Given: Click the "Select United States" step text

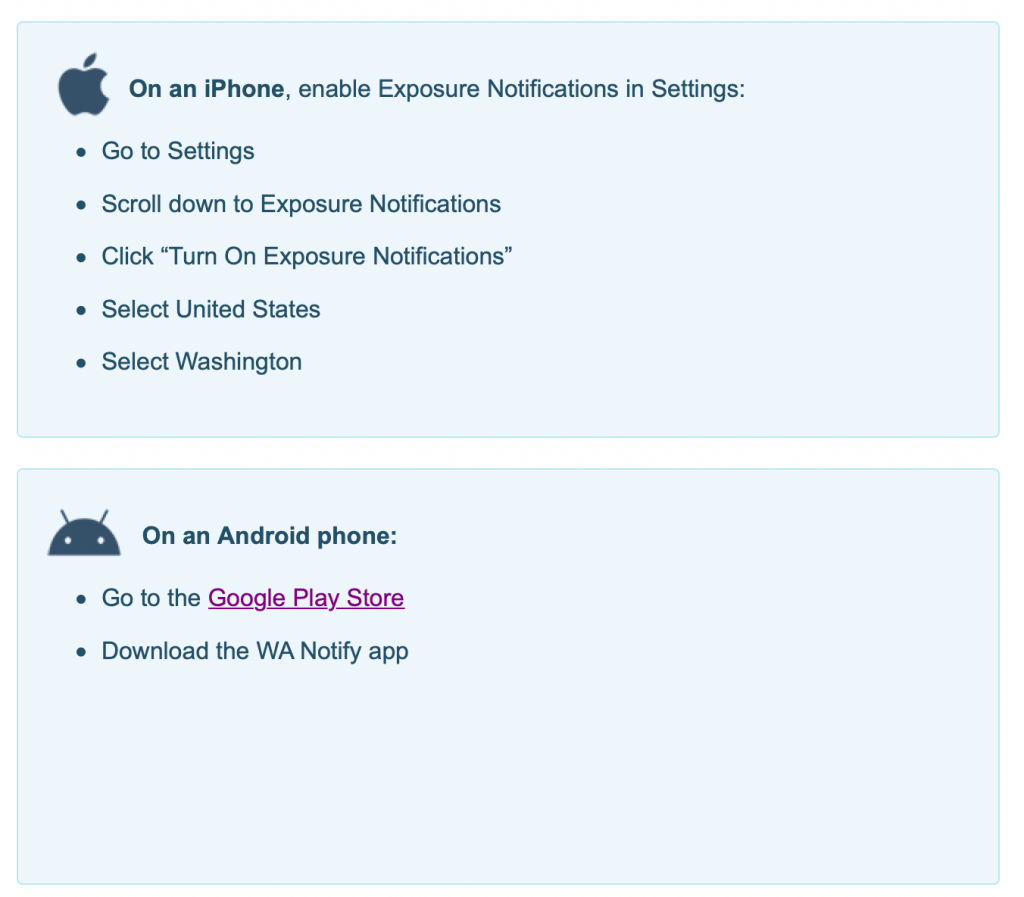Looking at the screenshot, I should pyautogui.click(x=211, y=309).
